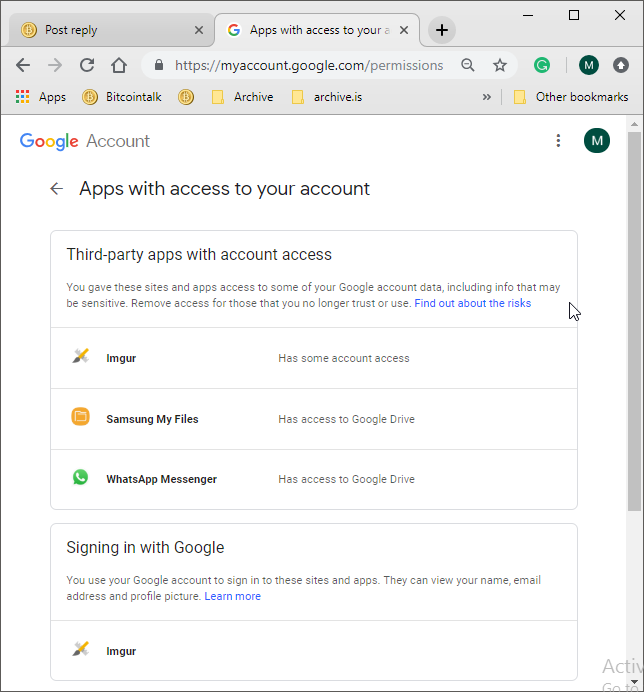Reload the current page
The image size is (644, 692).
pos(87,65)
